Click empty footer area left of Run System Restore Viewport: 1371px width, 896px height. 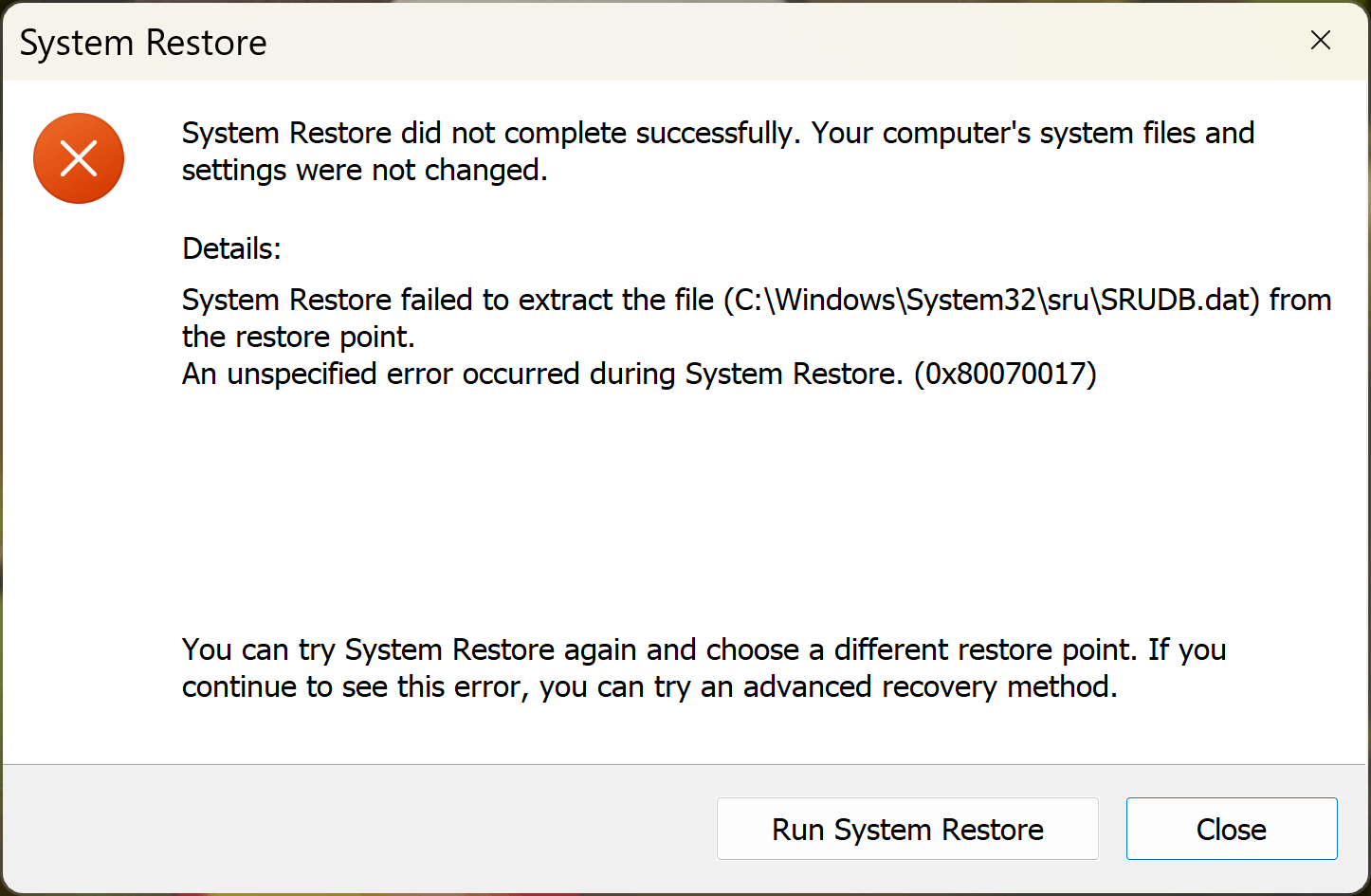[360, 830]
